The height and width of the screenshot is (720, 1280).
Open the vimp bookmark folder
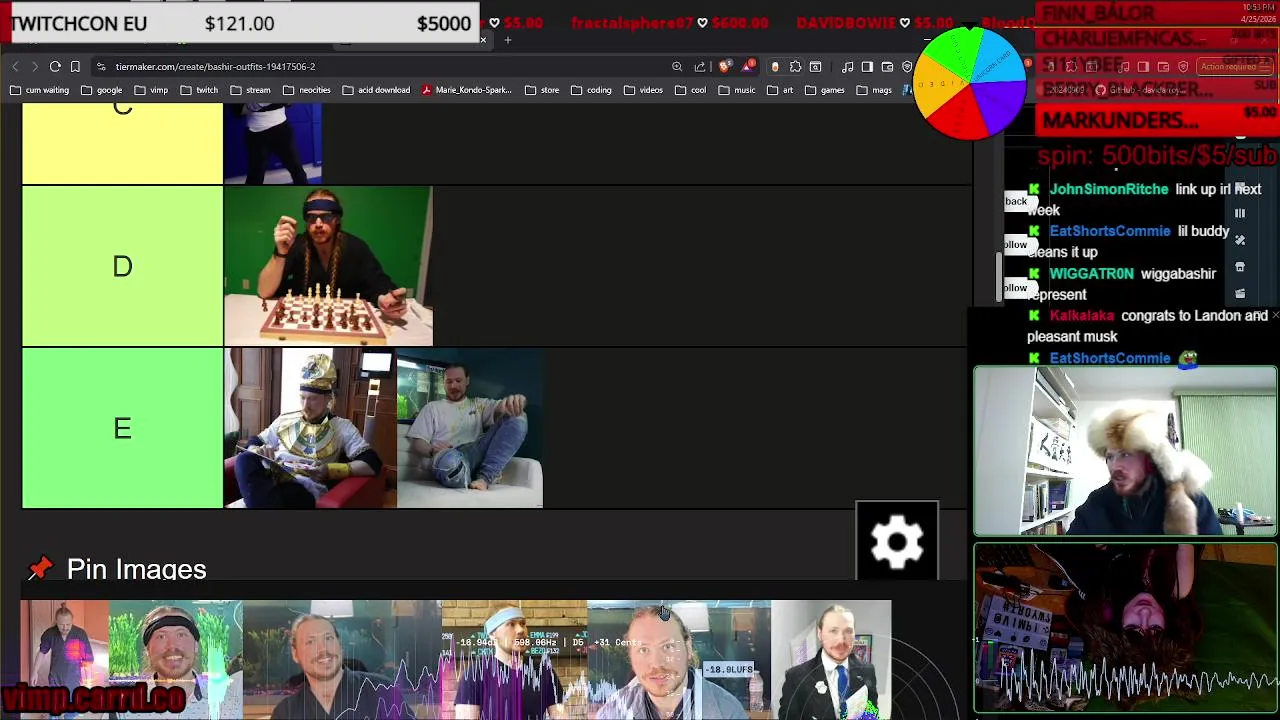(x=151, y=90)
